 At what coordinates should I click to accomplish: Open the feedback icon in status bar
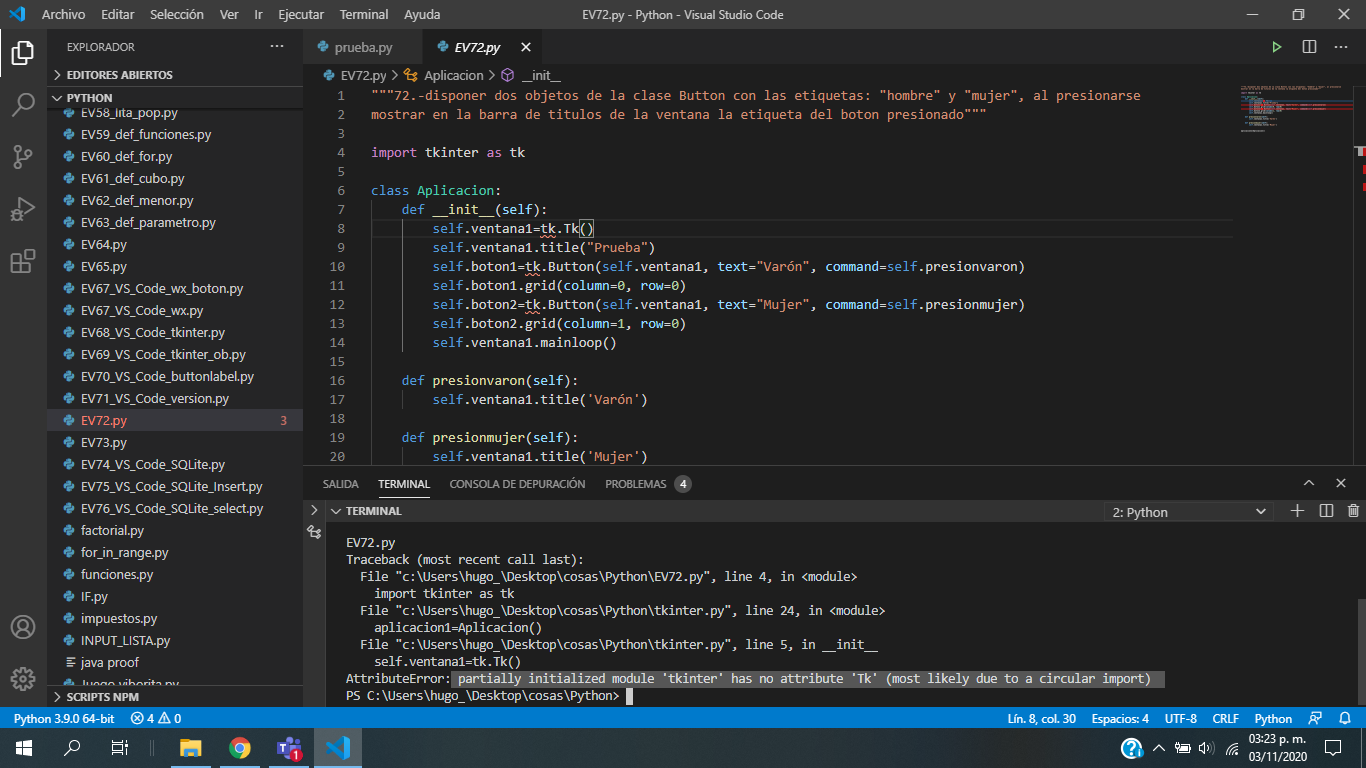pos(1315,718)
